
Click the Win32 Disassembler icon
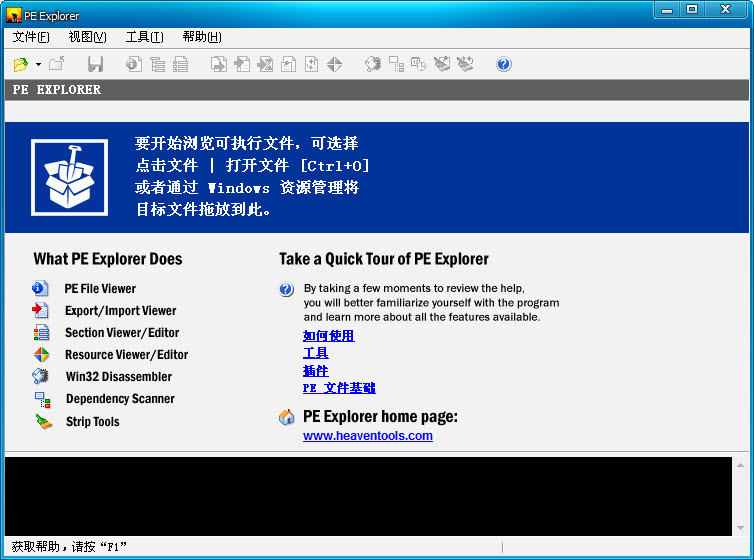(40, 376)
